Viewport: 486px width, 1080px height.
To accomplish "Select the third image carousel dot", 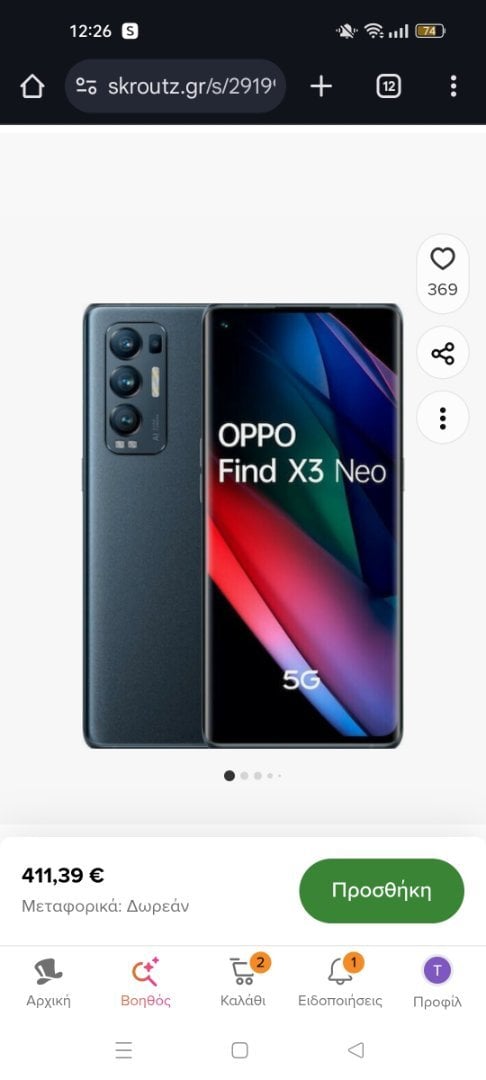I will [x=257, y=776].
